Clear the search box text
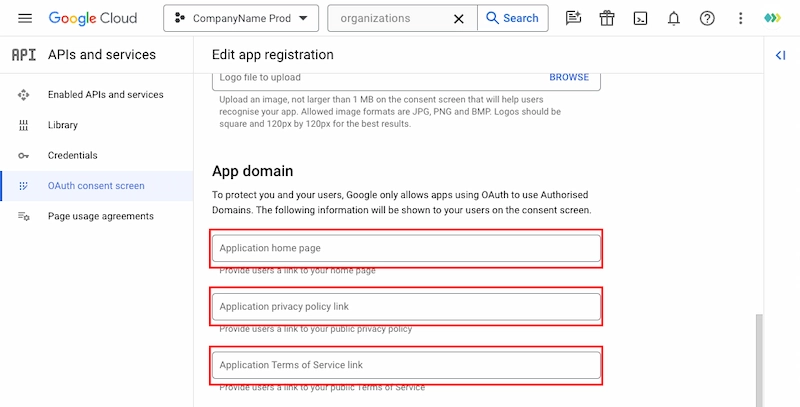The width and height of the screenshot is (800, 407). pos(459,19)
